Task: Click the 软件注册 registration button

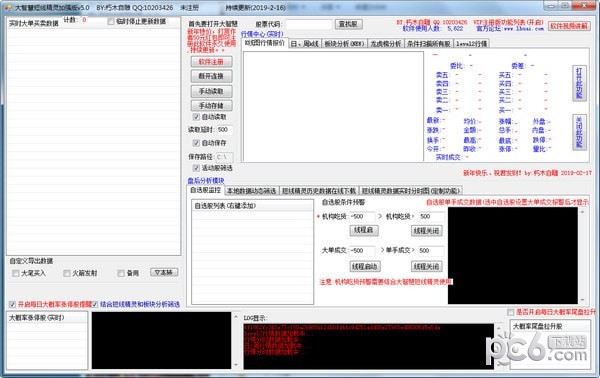Action: pos(211,62)
